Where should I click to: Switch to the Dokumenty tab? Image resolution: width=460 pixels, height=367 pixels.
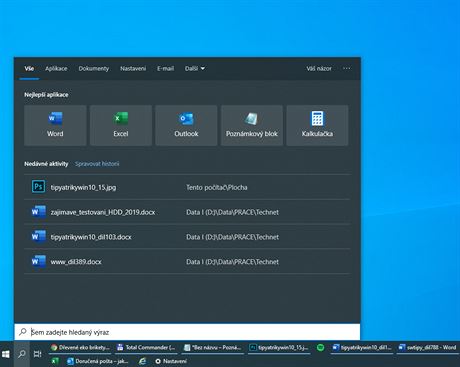[94, 68]
